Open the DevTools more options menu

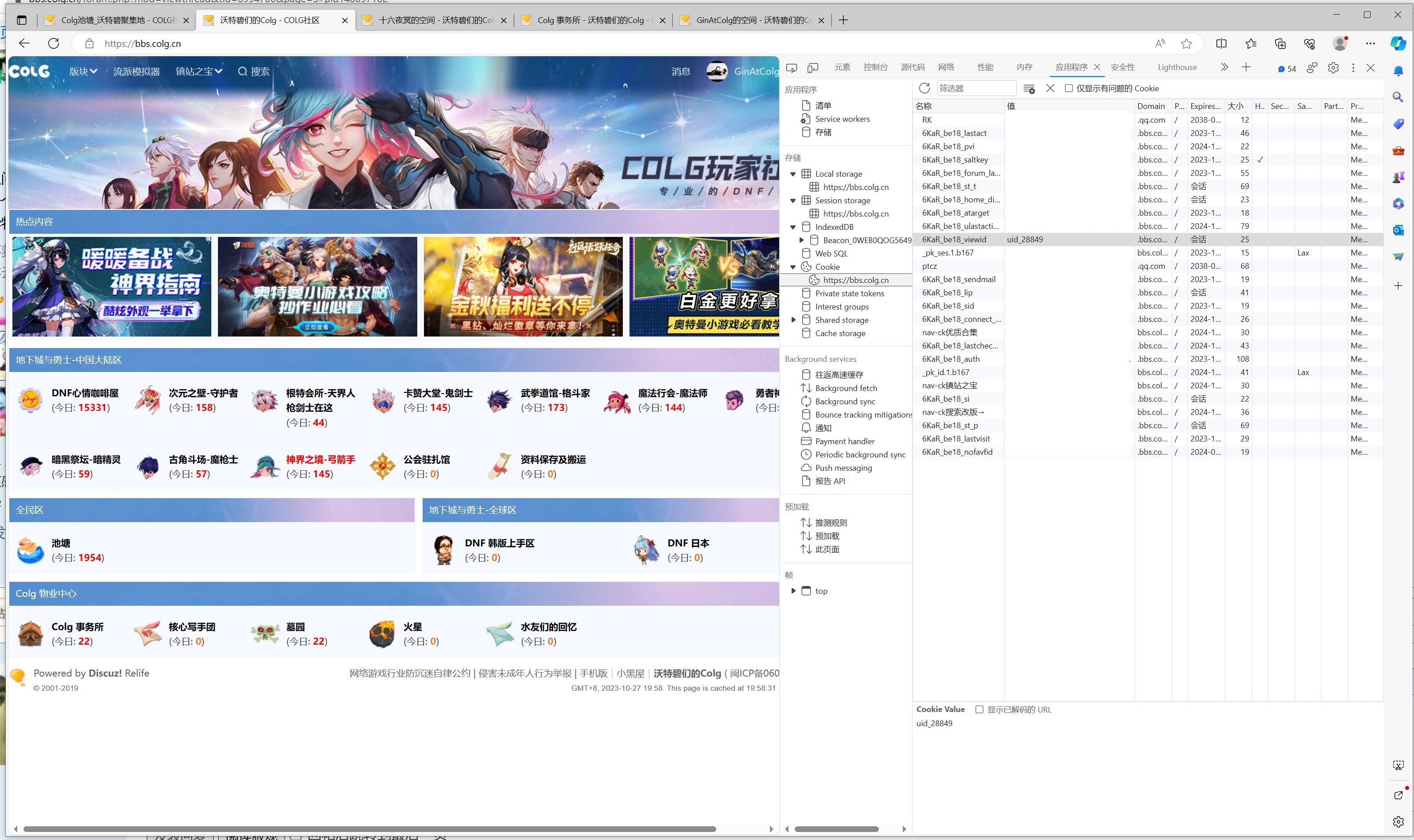1353,68
